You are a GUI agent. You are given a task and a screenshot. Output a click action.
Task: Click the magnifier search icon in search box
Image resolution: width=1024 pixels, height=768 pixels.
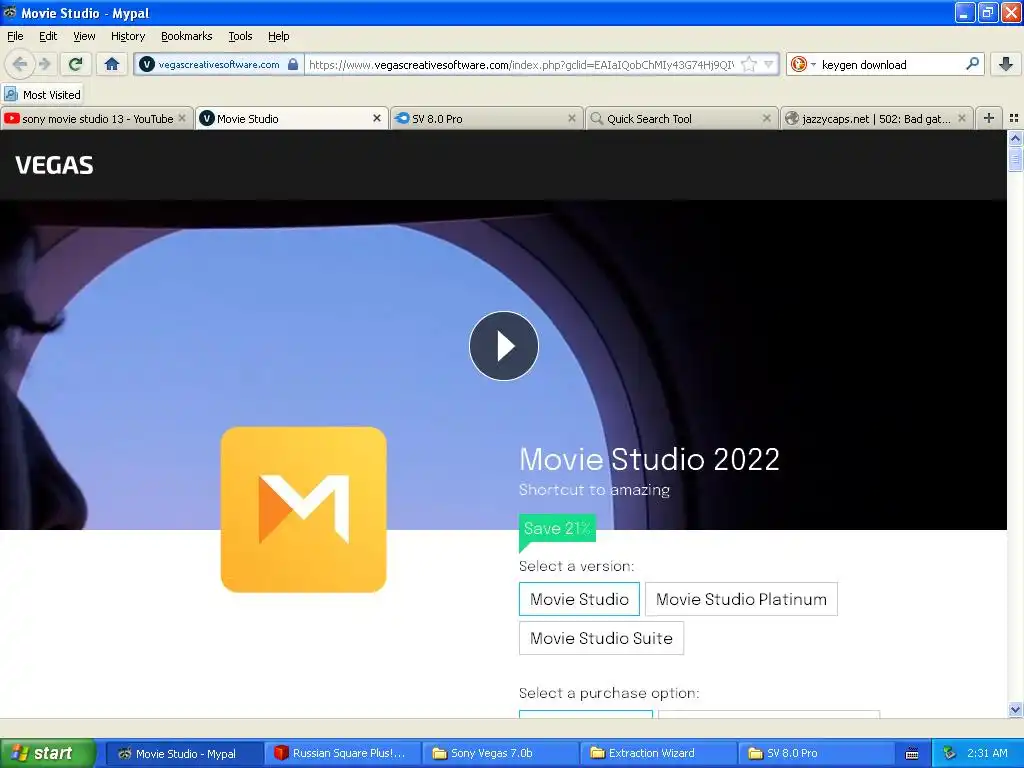[972, 64]
